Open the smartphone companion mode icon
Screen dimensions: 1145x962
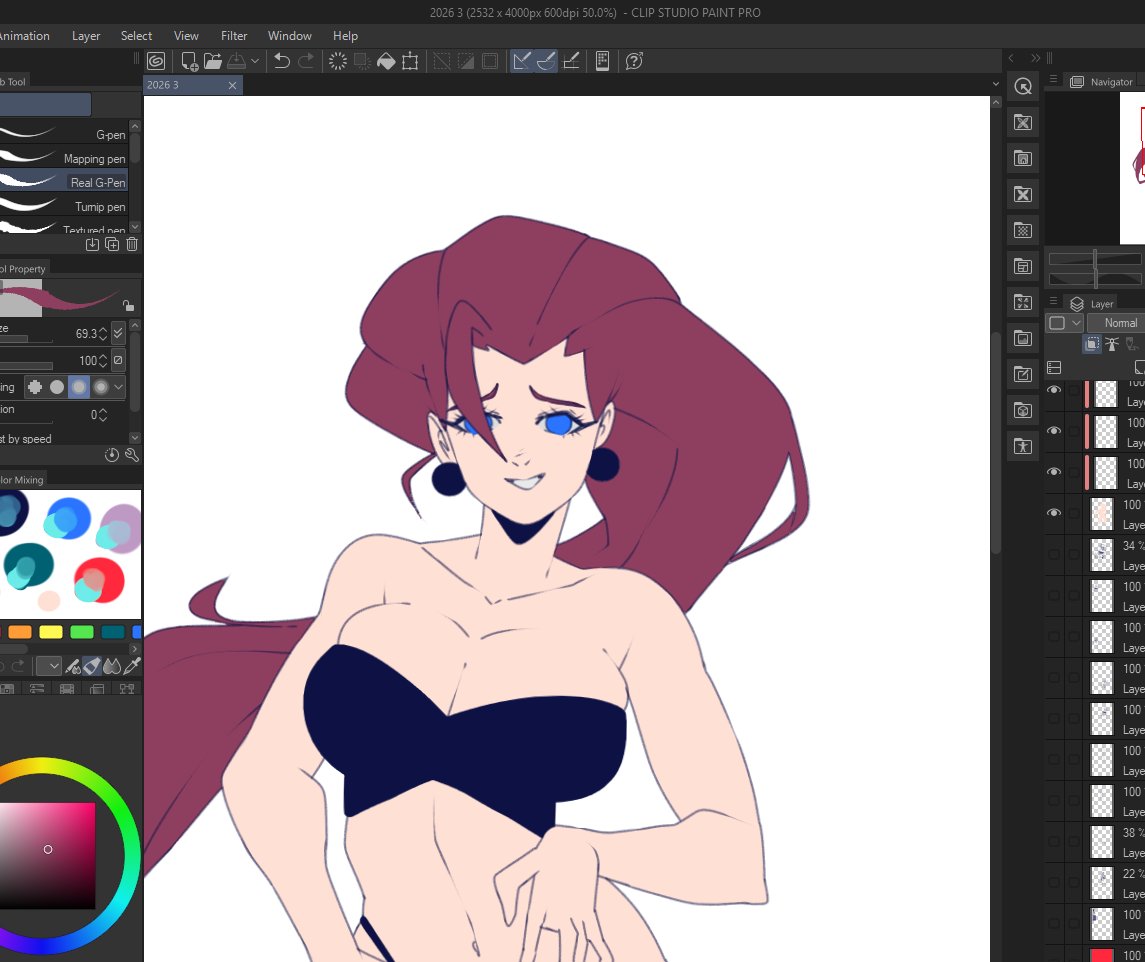point(602,61)
